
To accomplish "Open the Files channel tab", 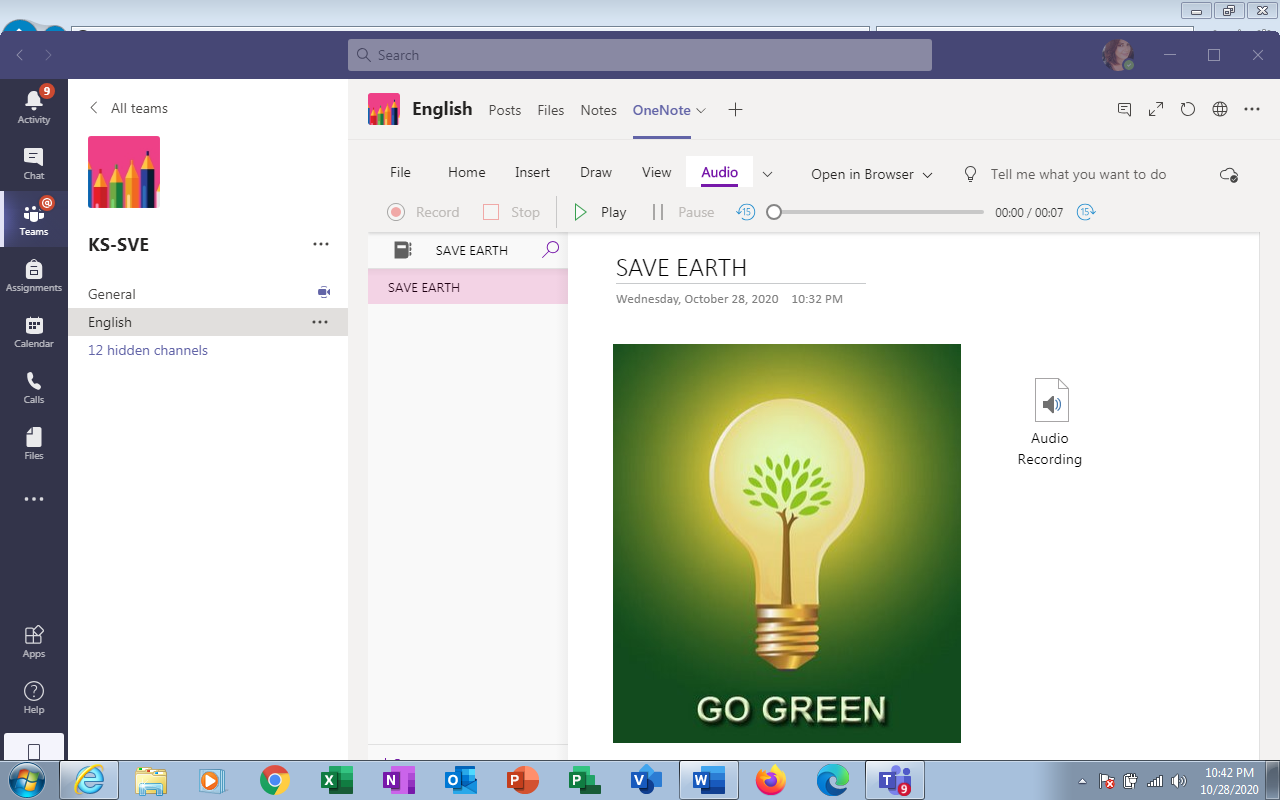I will pos(551,110).
